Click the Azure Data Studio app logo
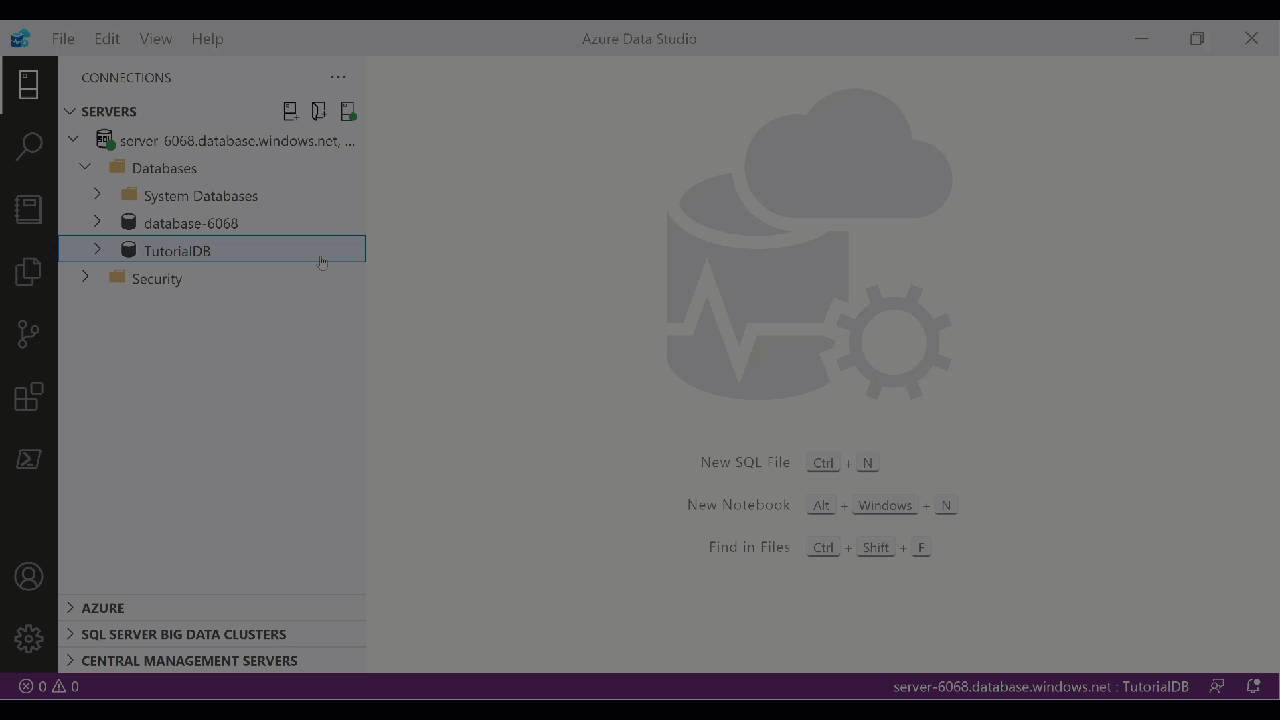The height and width of the screenshot is (720, 1280). coord(21,39)
